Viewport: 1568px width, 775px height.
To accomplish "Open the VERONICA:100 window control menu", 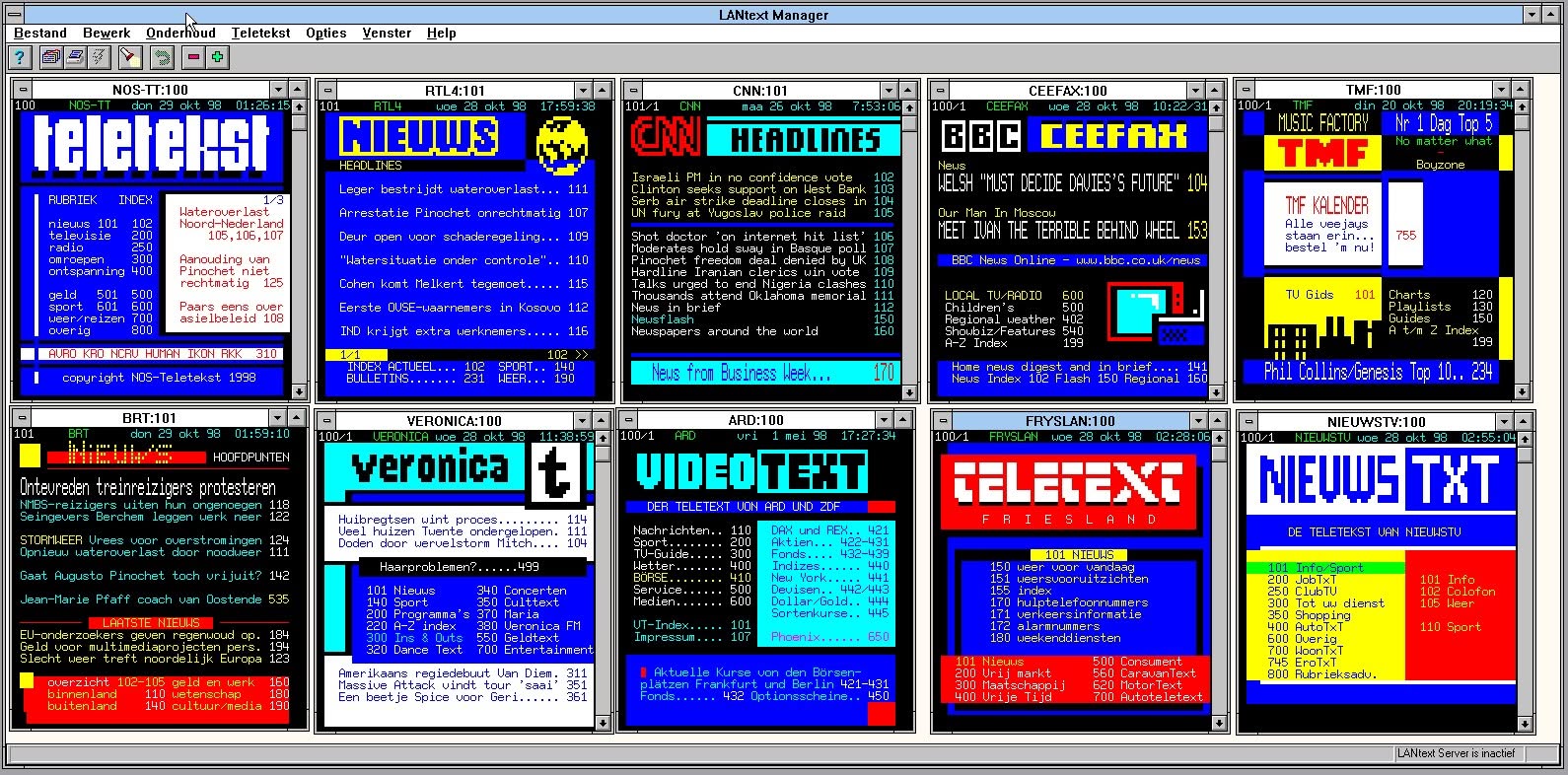I will pos(328,422).
